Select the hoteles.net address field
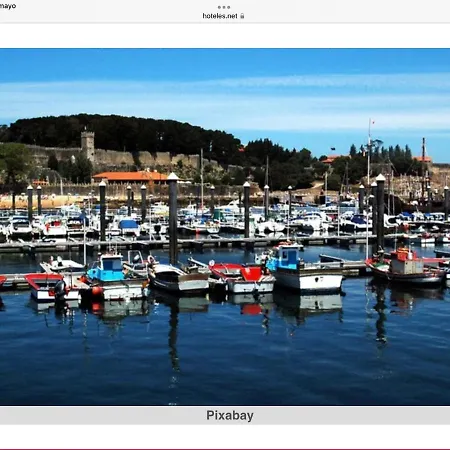Screen dimensions: 450x450 [223, 16]
